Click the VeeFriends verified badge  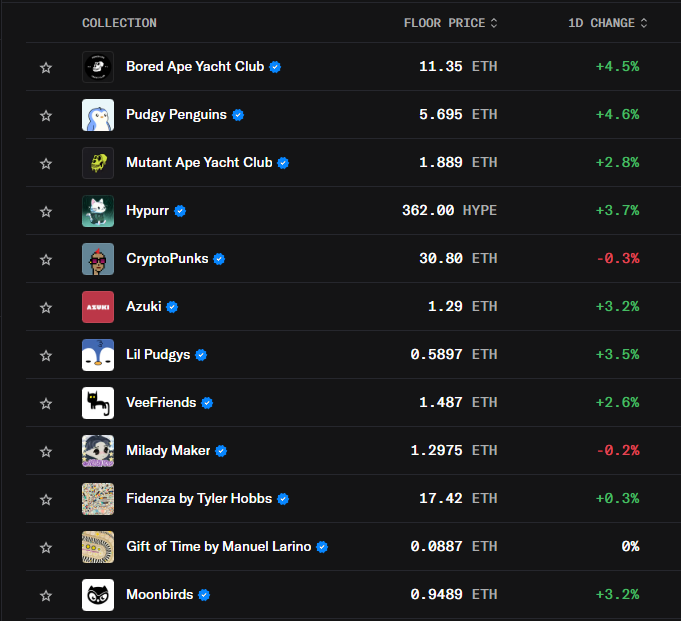point(207,403)
